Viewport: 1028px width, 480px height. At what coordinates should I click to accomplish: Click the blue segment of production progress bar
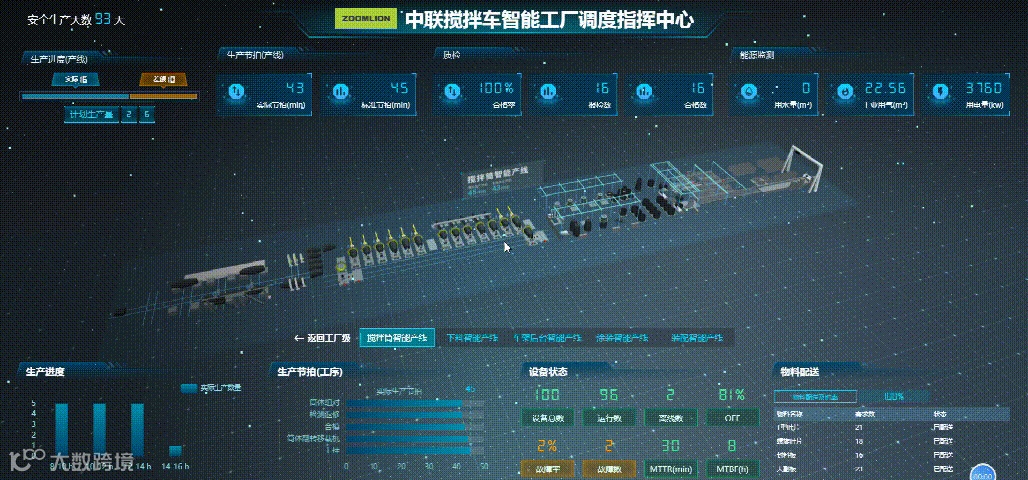click(x=75, y=96)
